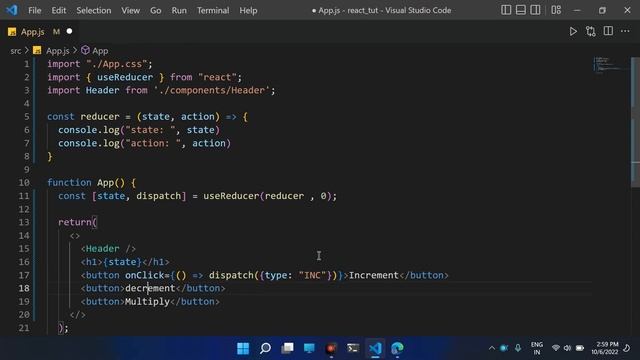Viewport: 640px width, 360px height.
Task: Switch to VS Code in the taskbar
Action: click(375, 348)
